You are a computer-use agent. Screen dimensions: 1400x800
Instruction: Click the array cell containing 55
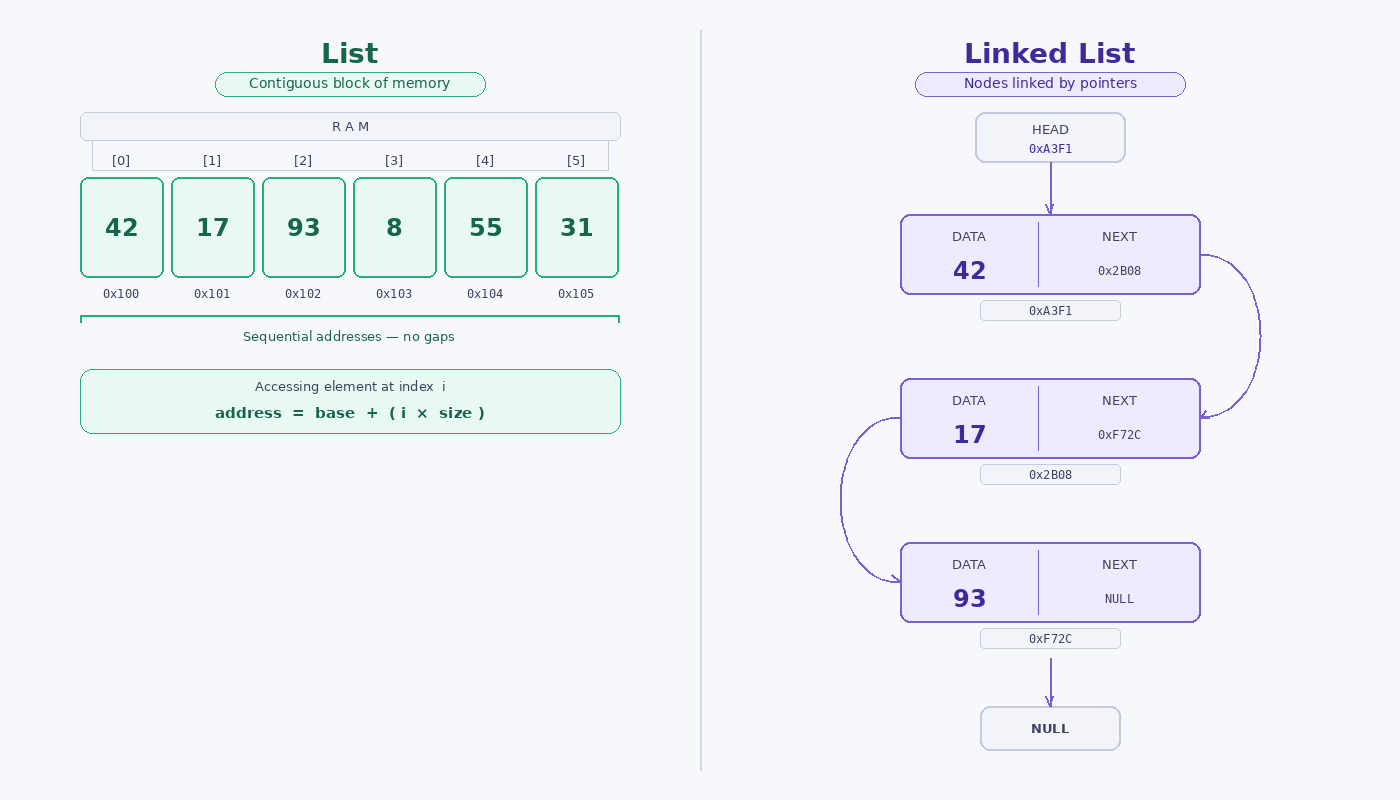coord(486,228)
